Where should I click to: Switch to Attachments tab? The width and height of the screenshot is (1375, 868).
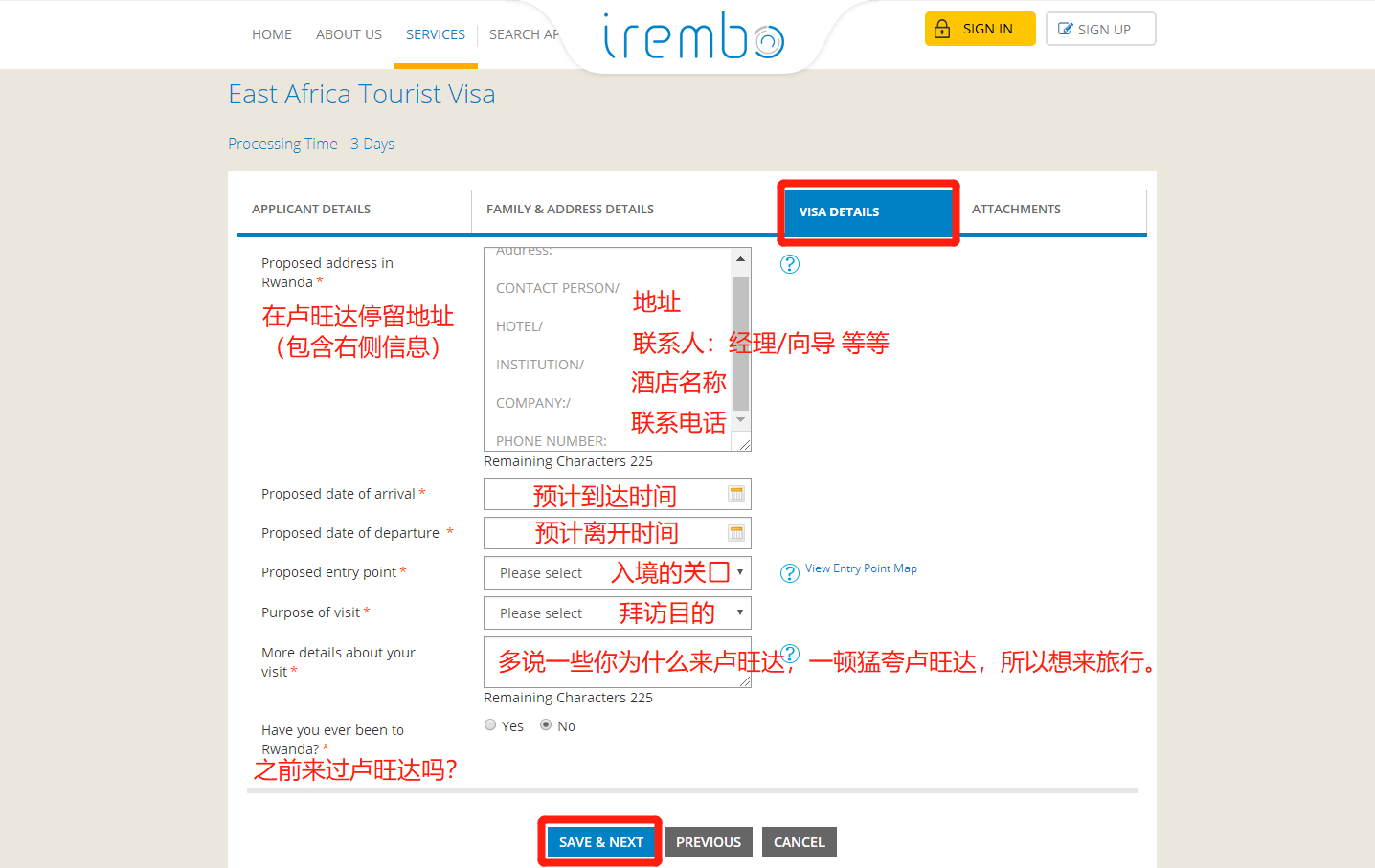pos(1016,210)
